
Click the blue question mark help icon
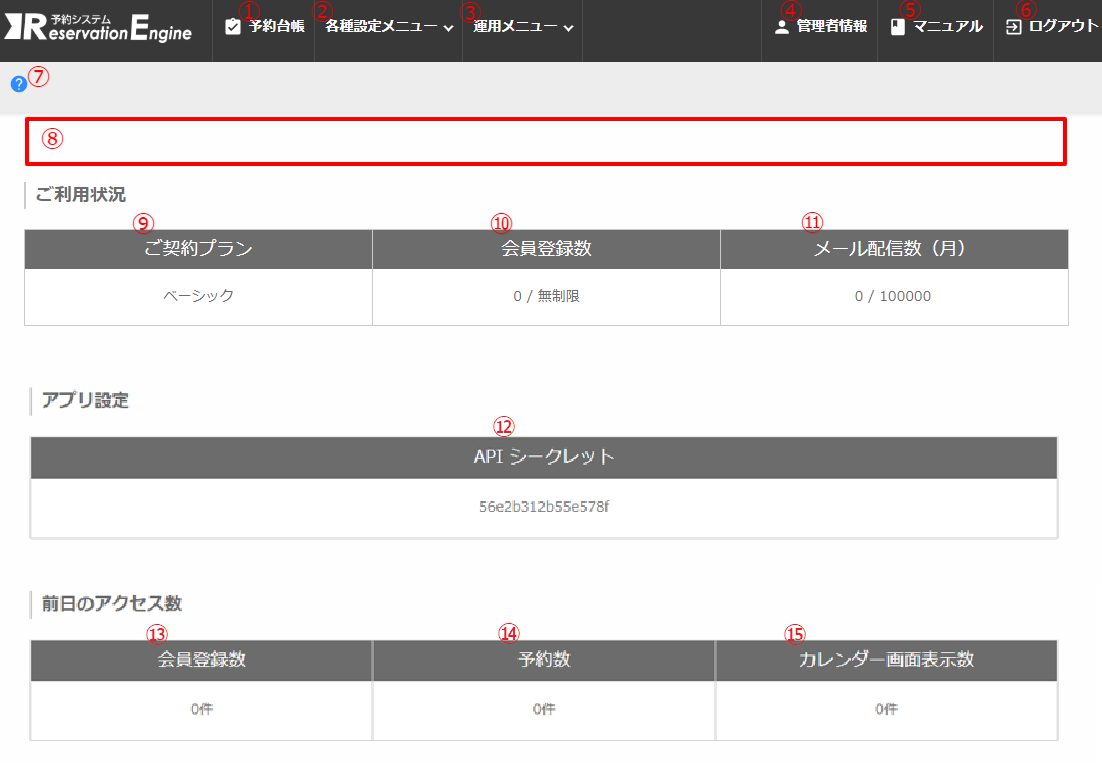[18, 85]
